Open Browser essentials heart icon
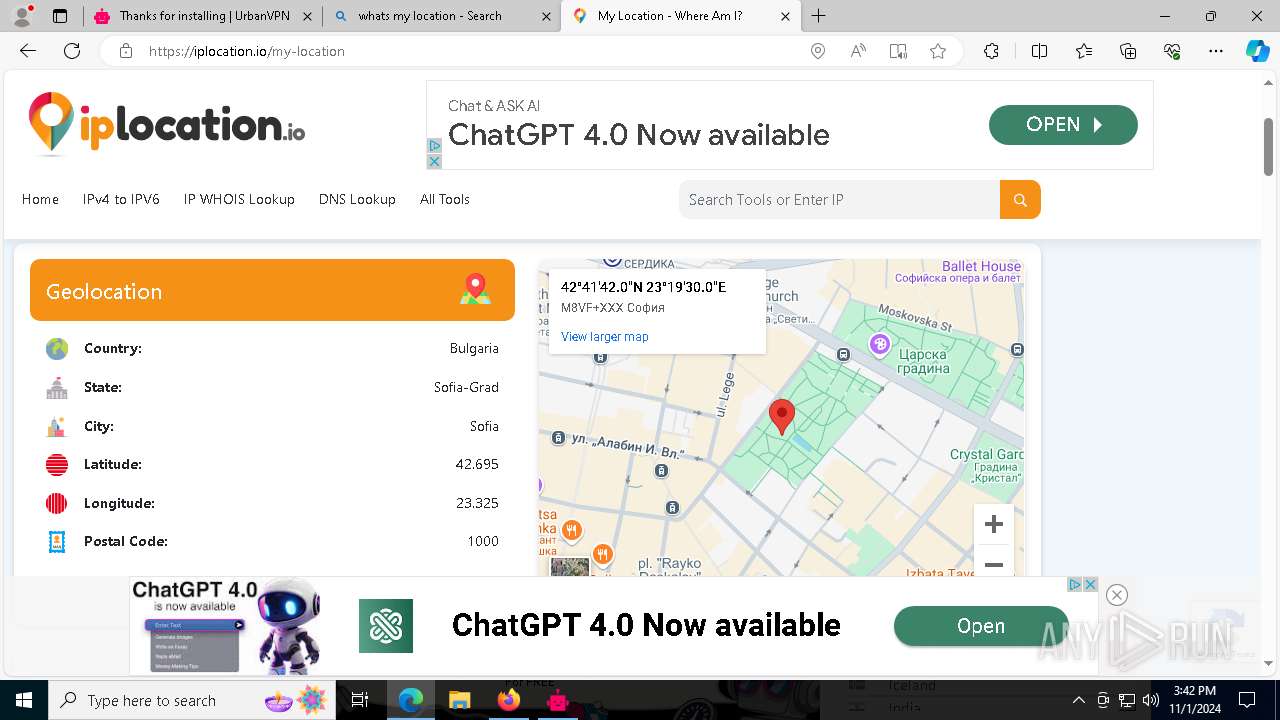The width and height of the screenshot is (1280, 720). click(x=1172, y=51)
